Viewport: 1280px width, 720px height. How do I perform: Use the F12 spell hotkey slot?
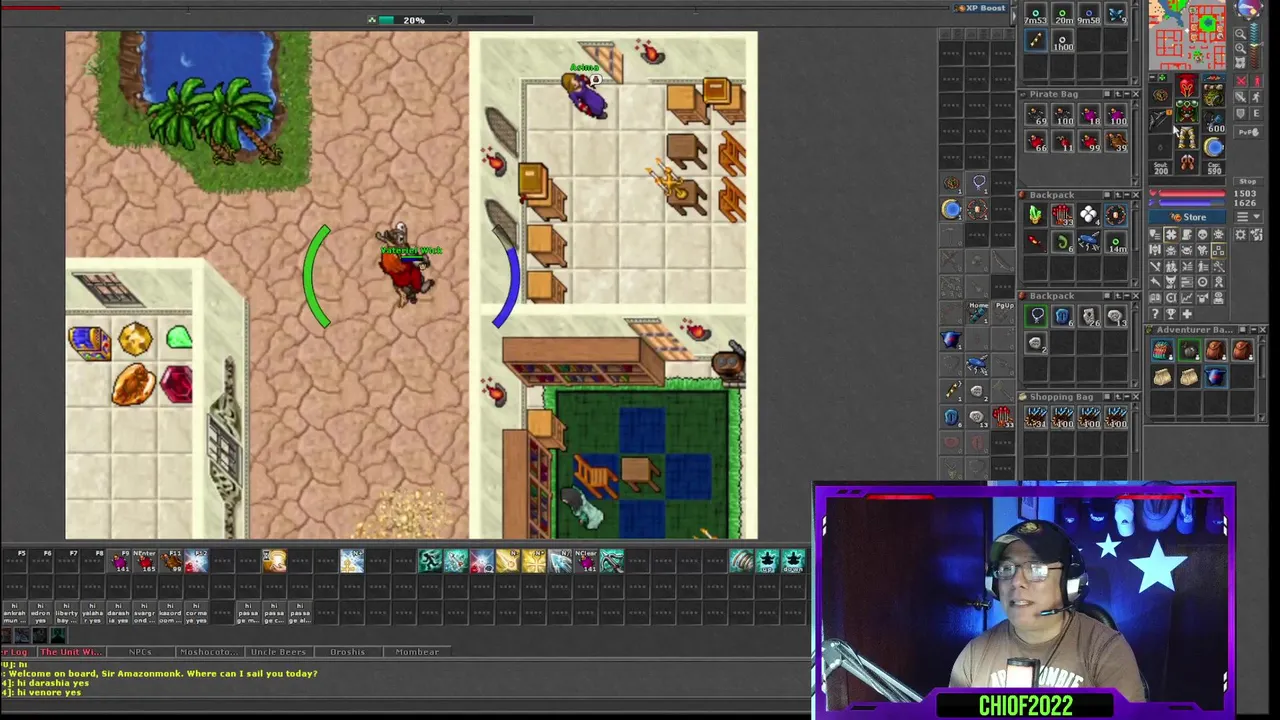pos(196,561)
